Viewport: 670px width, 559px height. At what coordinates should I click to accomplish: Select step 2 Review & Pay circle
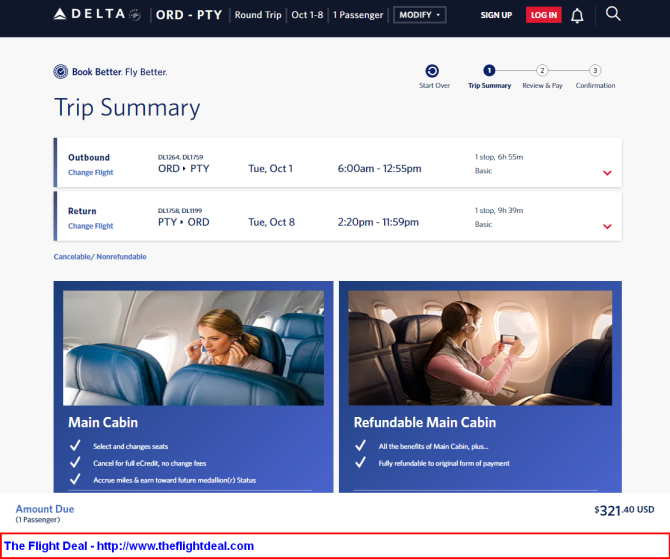click(542, 71)
